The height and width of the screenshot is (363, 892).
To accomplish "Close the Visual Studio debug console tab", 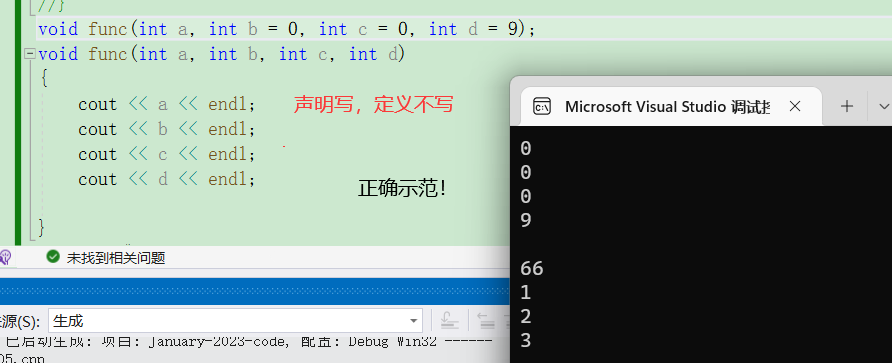I will click(795, 106).
